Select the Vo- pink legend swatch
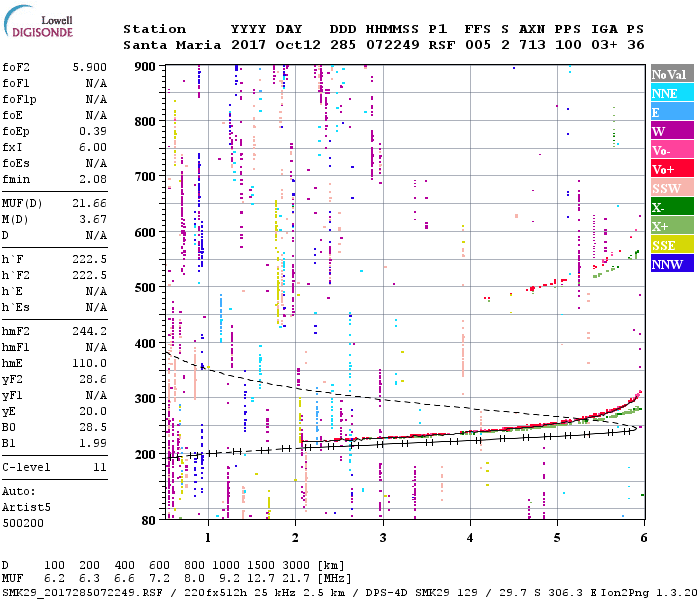This screenshot has width=700, height=600. [672, 150]
